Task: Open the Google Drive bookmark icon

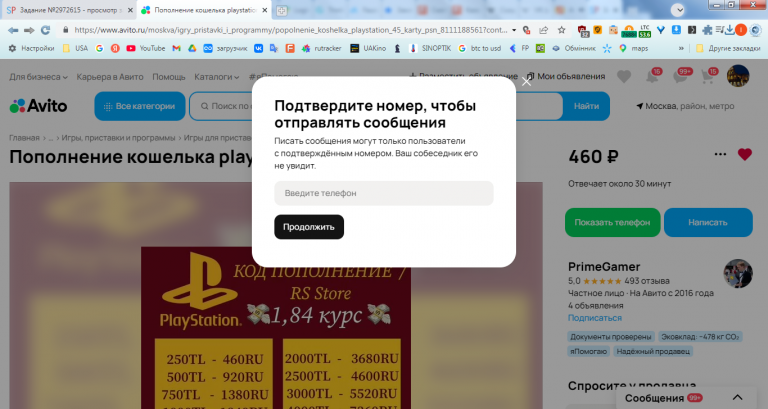Action: [192, 48]
